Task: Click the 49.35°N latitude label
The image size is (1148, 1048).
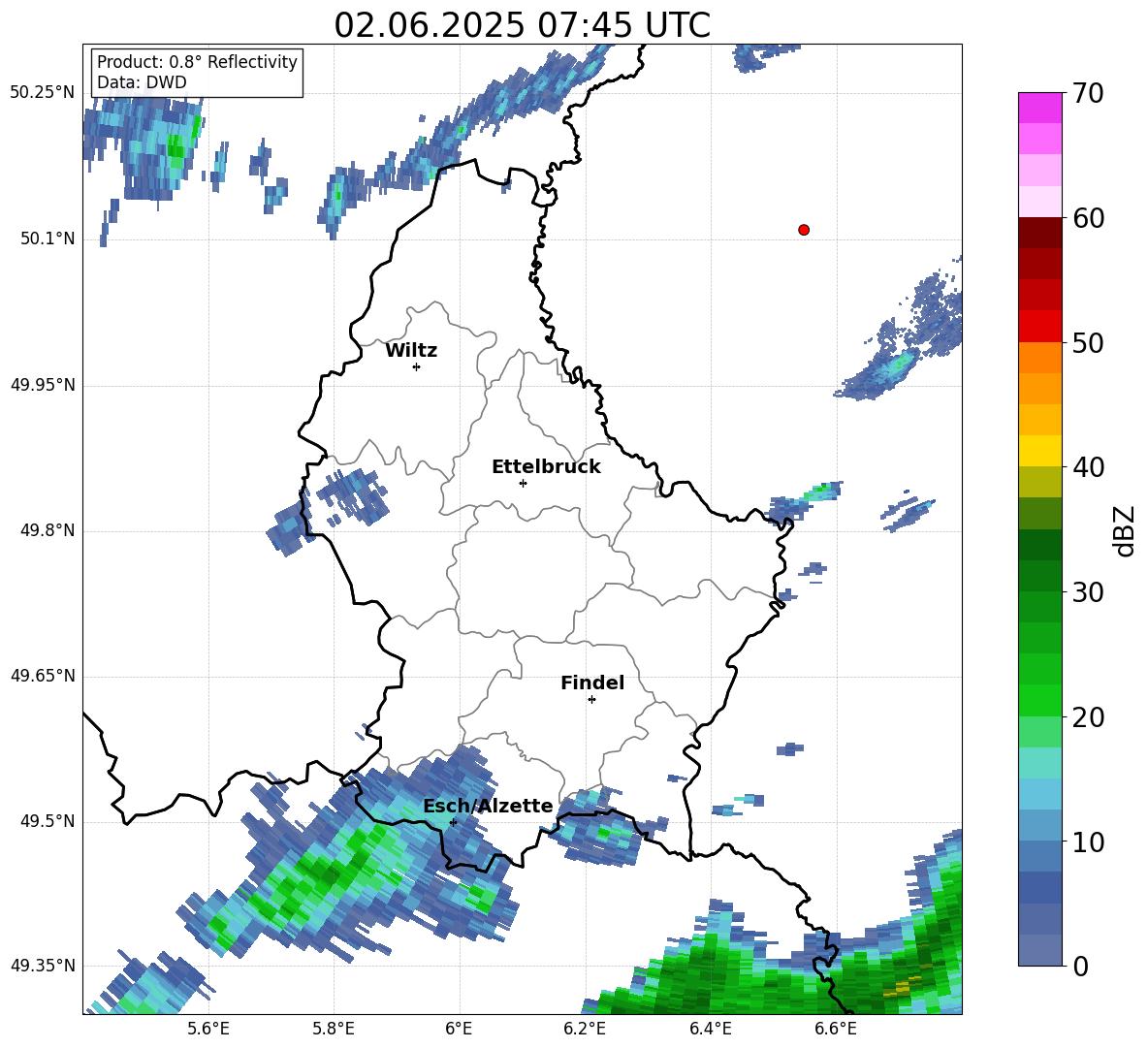Action: click(x=43, y=966)
